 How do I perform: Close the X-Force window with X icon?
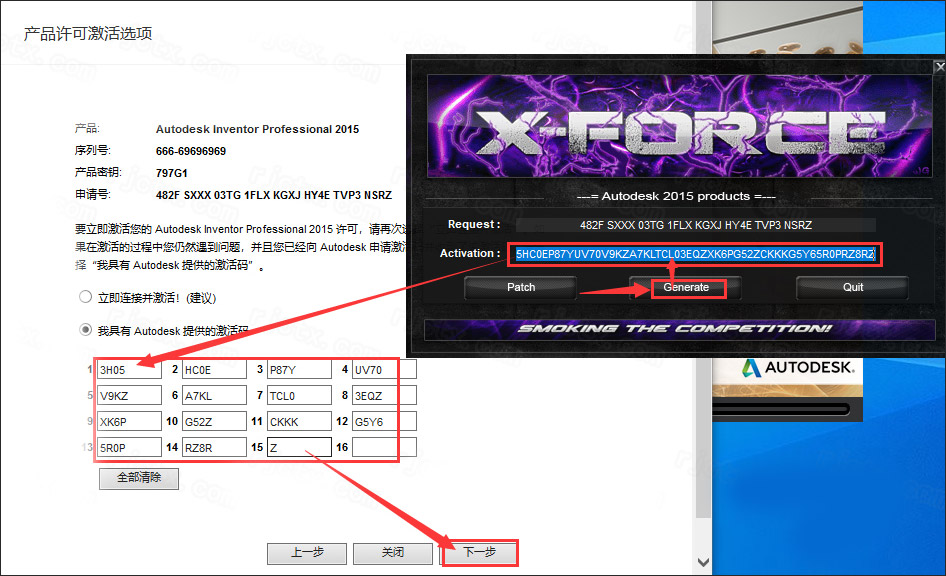point(939,67)
